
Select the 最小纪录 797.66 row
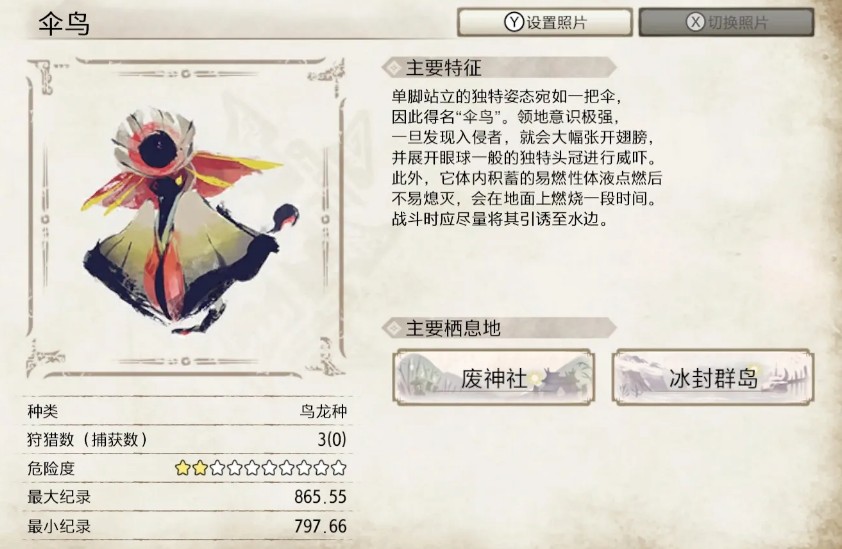(x=187, y=526)
